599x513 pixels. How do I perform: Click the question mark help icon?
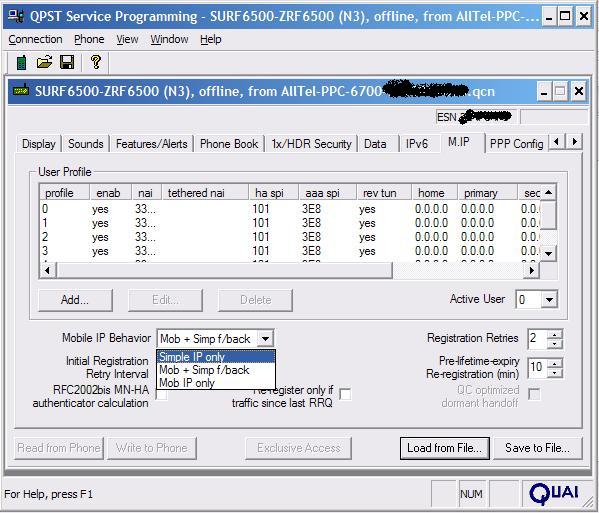point(96,61)
